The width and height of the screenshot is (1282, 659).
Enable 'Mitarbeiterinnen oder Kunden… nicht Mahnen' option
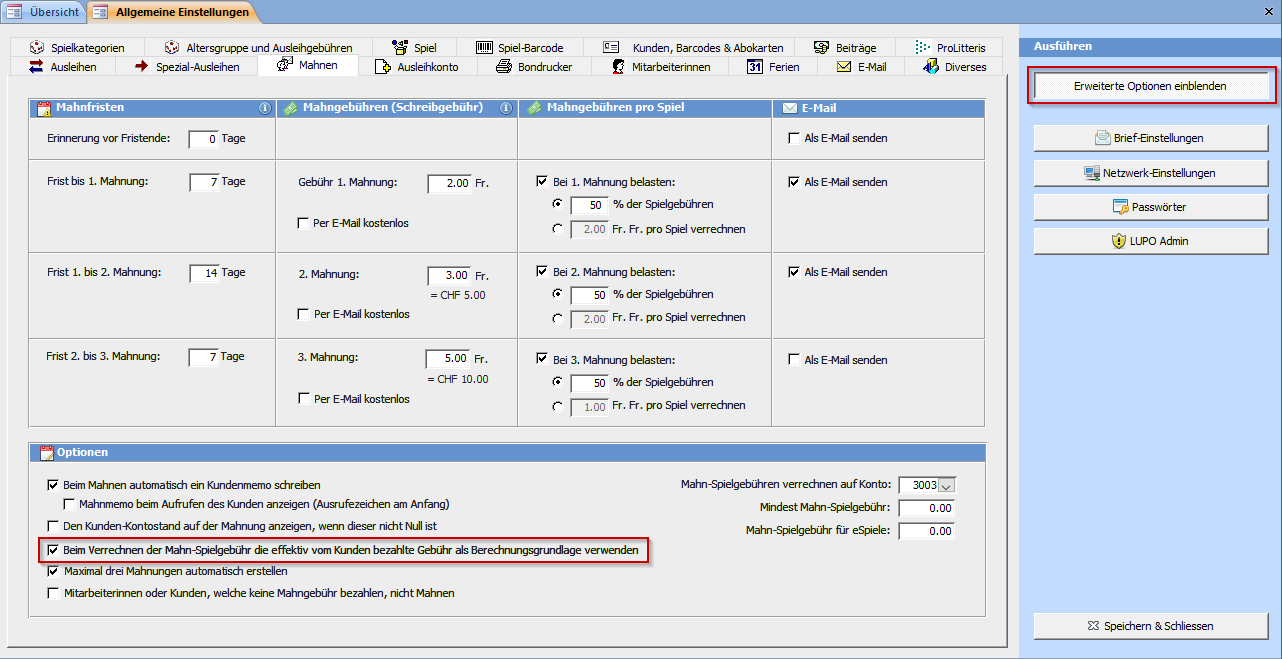54,593
